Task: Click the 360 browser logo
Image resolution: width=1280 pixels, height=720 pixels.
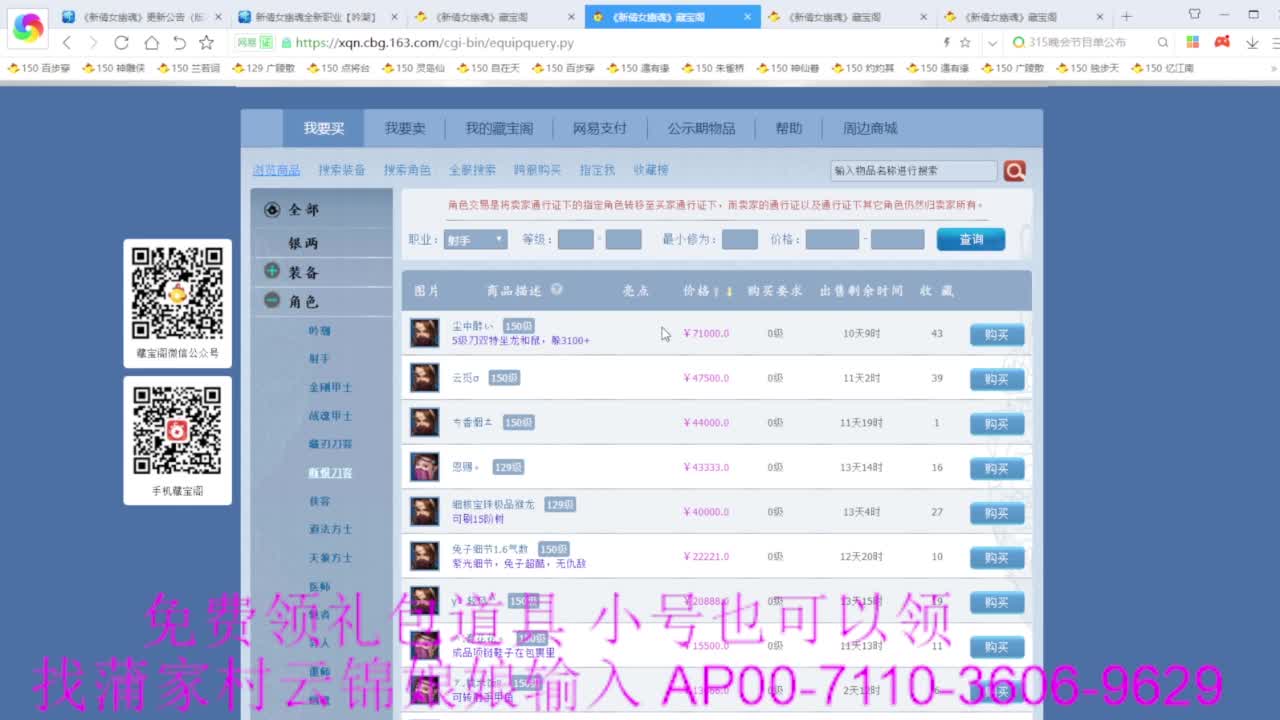Action: tap(27, 29)
